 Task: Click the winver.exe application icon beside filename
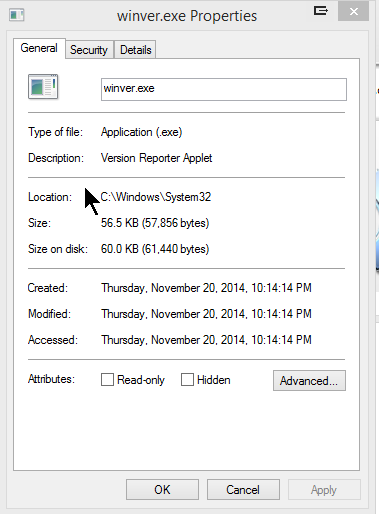tap(43, 87)
